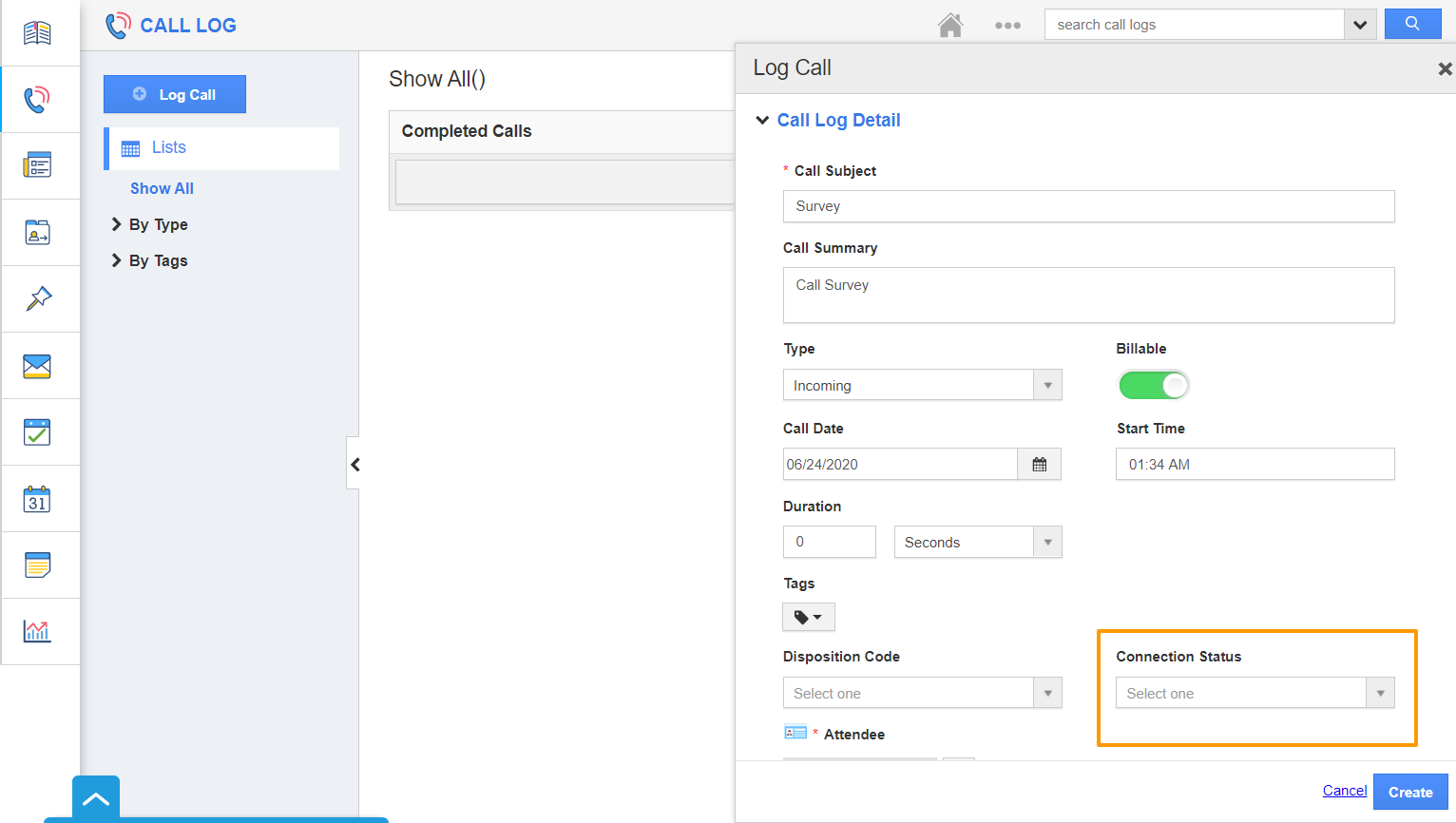Open the email module from the sidebar
The width and height of the screenshot is (1456, 823).
tap(39, 365)
